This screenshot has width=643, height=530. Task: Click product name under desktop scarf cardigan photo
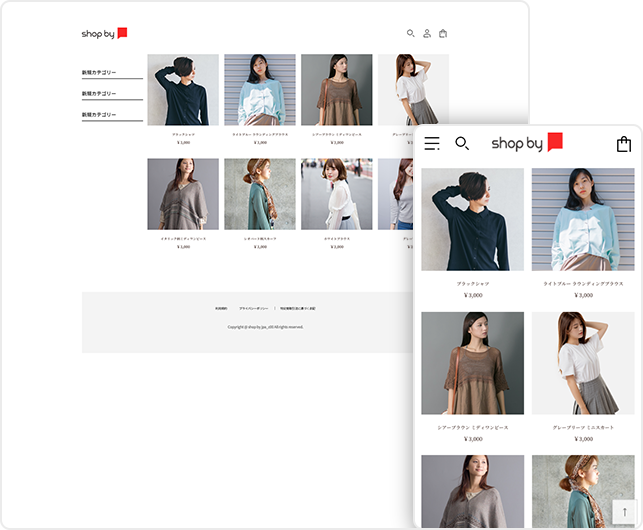(x=260, y=239)
